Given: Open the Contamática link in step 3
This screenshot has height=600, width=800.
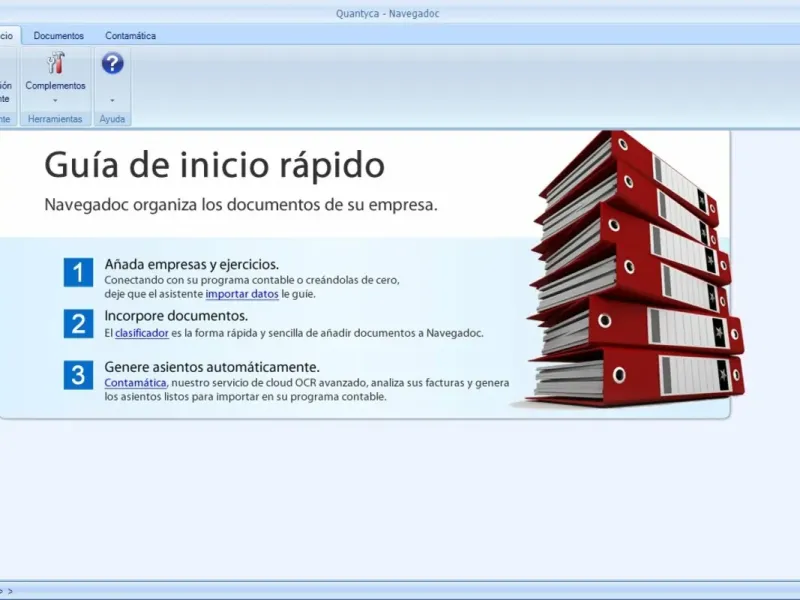Looking at the screenshot, I should (x=135, y=383).
